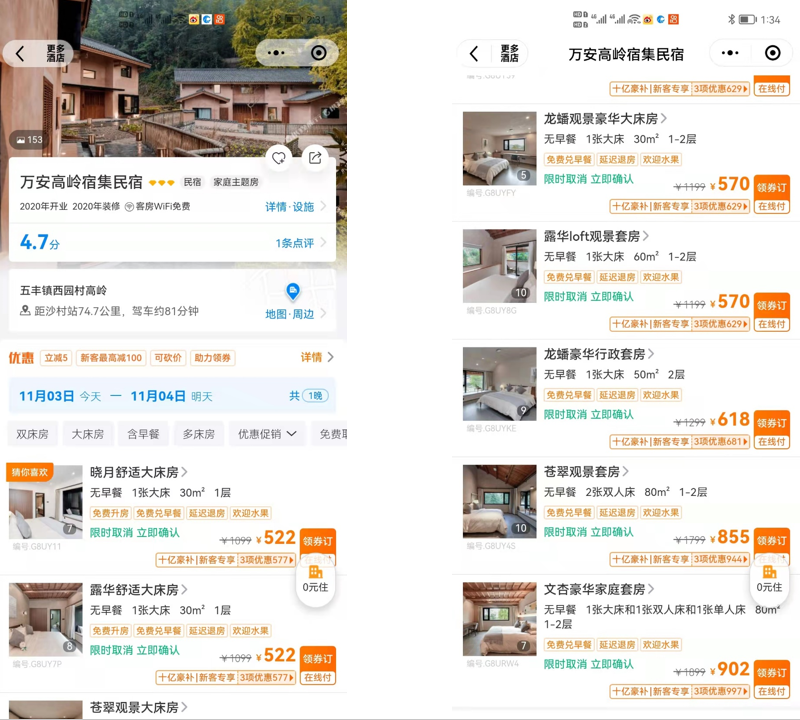Image resolution: width=800 pixels, height=720 pixels.
Task: Open the 详情·设施 section
Action: [295, 207]
